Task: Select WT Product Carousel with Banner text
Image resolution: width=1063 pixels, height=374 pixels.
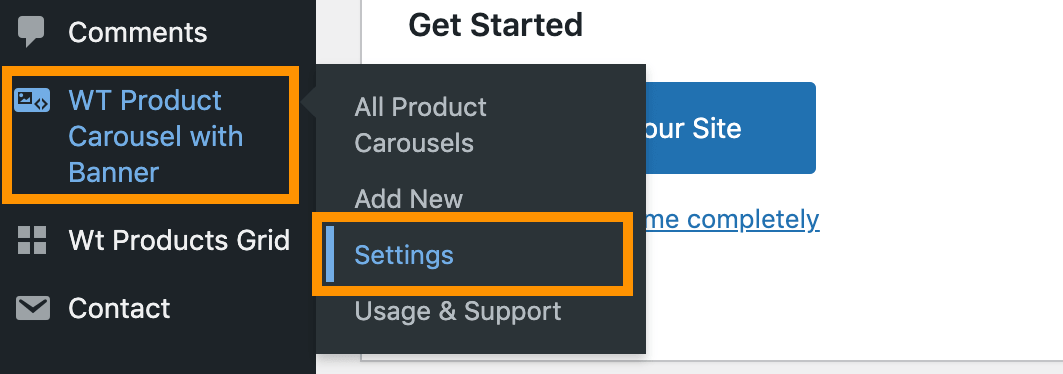Action: [155, 136]
